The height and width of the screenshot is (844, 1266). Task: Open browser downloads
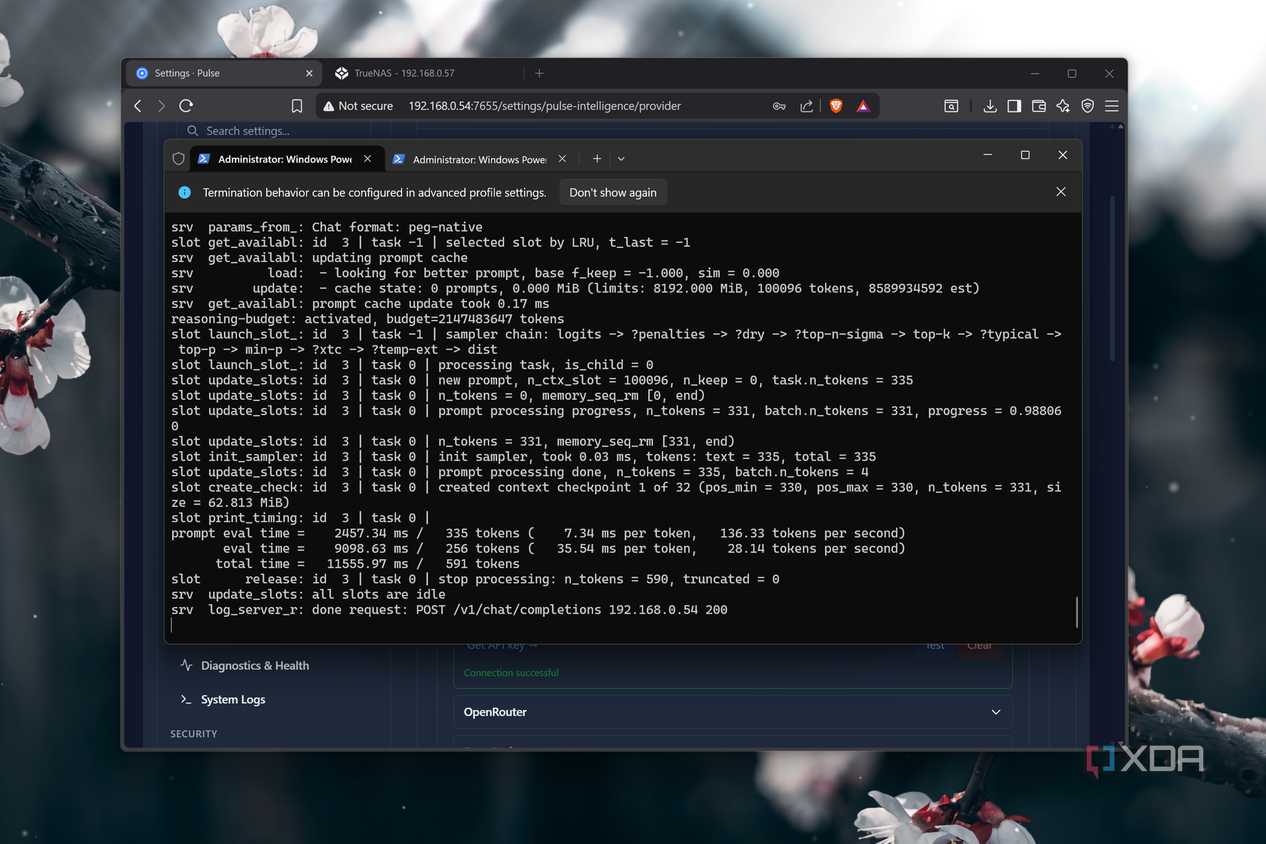[990, 106]
